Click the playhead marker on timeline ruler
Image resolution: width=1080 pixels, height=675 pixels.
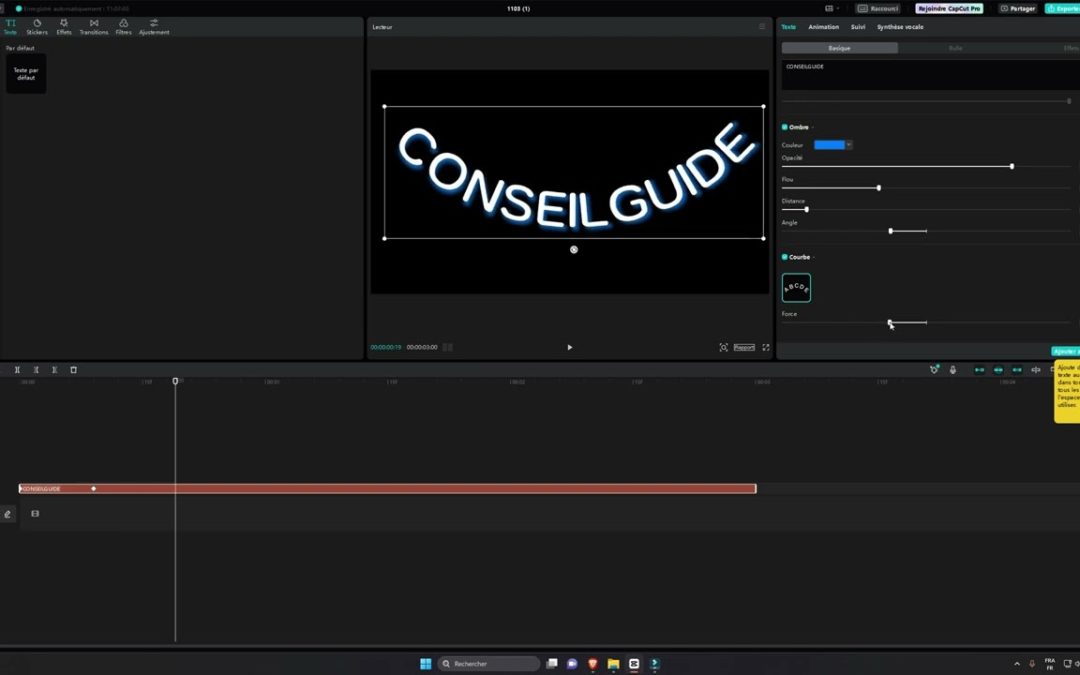pyautogui.click(x=175, y=381)
